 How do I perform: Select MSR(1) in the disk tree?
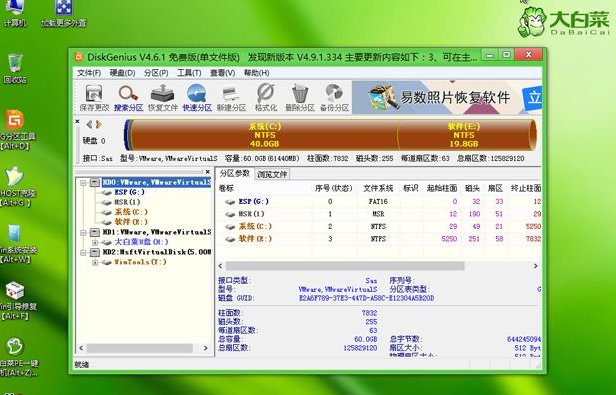click(127, 202)
